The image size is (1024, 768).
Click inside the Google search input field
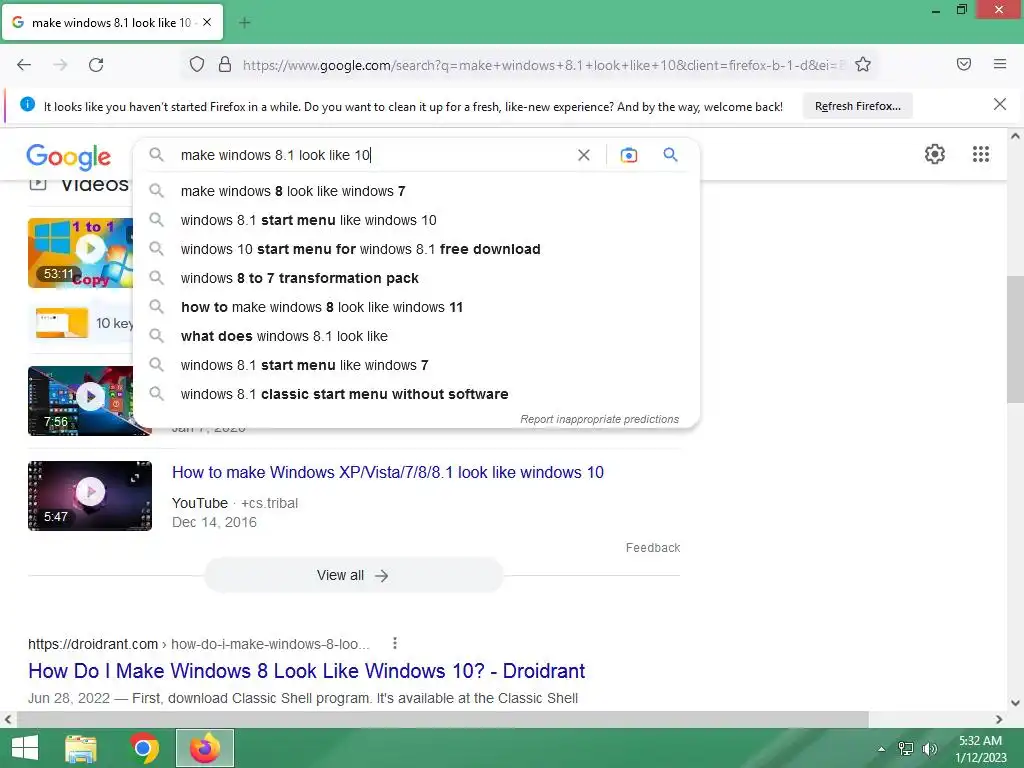[x=372, y=155]
